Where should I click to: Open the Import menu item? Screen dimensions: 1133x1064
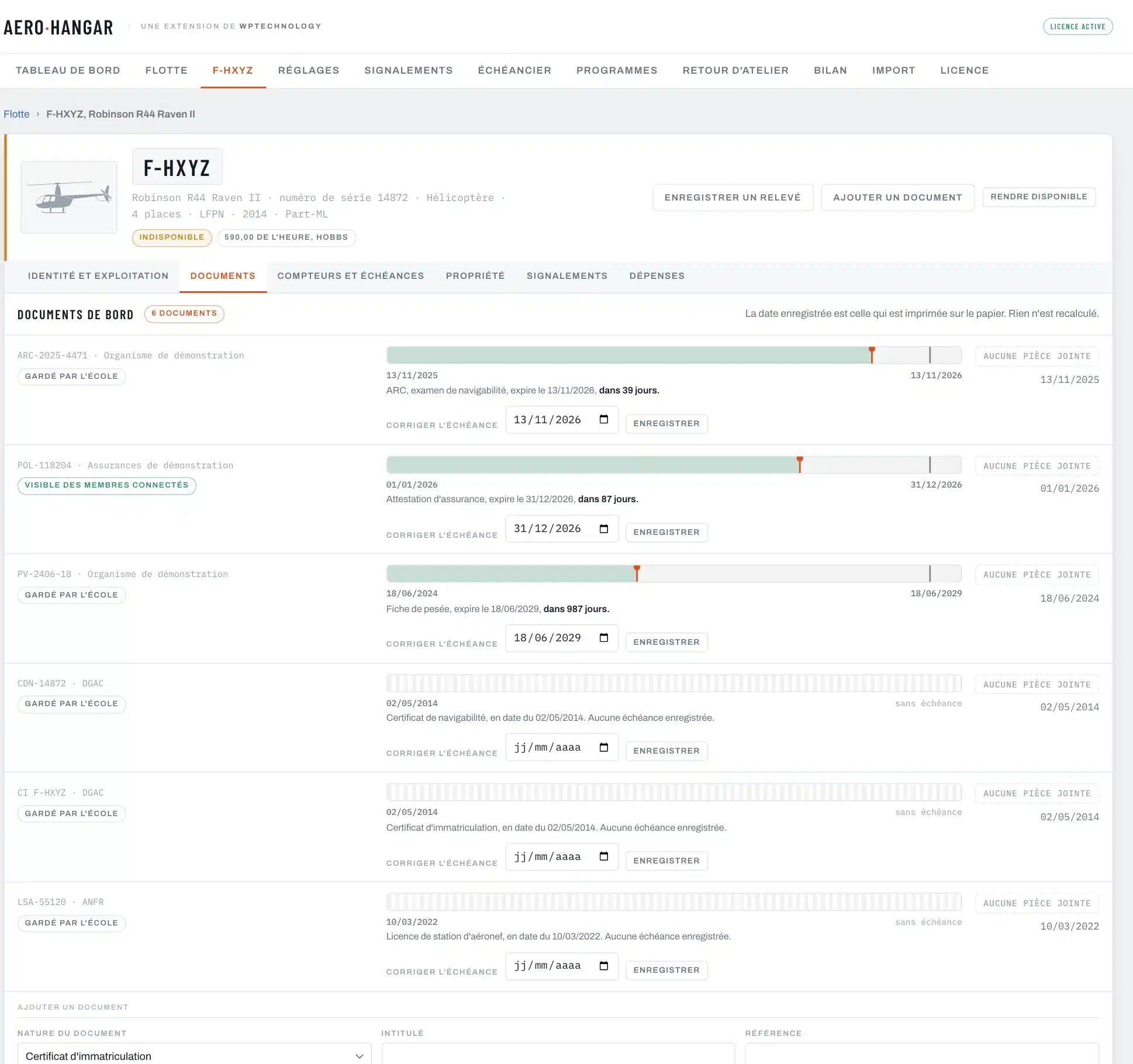[x=893, y=70]
